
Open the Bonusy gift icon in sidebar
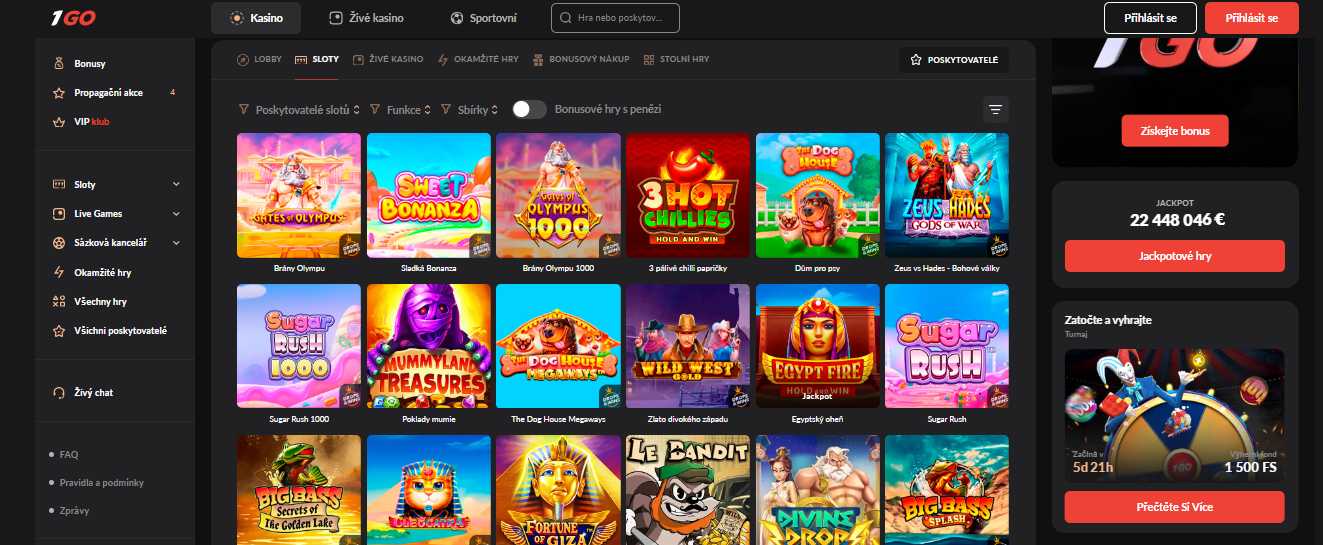tap(58, 64)
